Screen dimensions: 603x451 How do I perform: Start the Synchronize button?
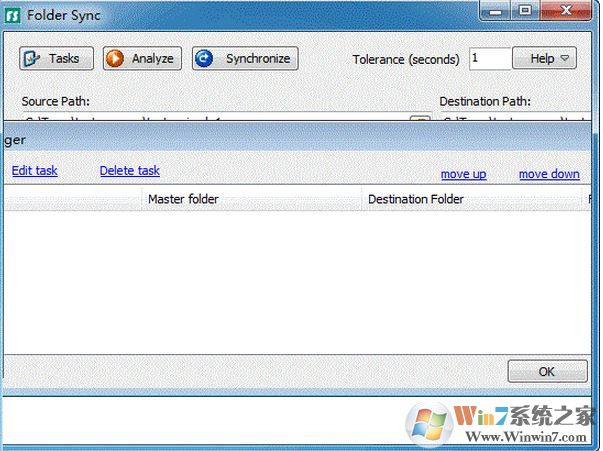[x=245, y=58]
